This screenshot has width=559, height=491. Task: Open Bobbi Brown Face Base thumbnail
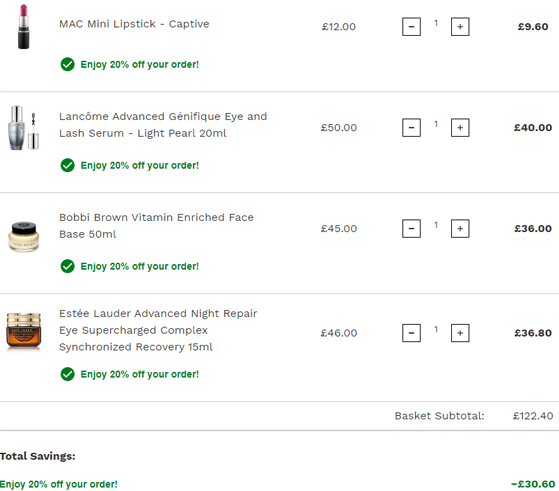[24, 237]
